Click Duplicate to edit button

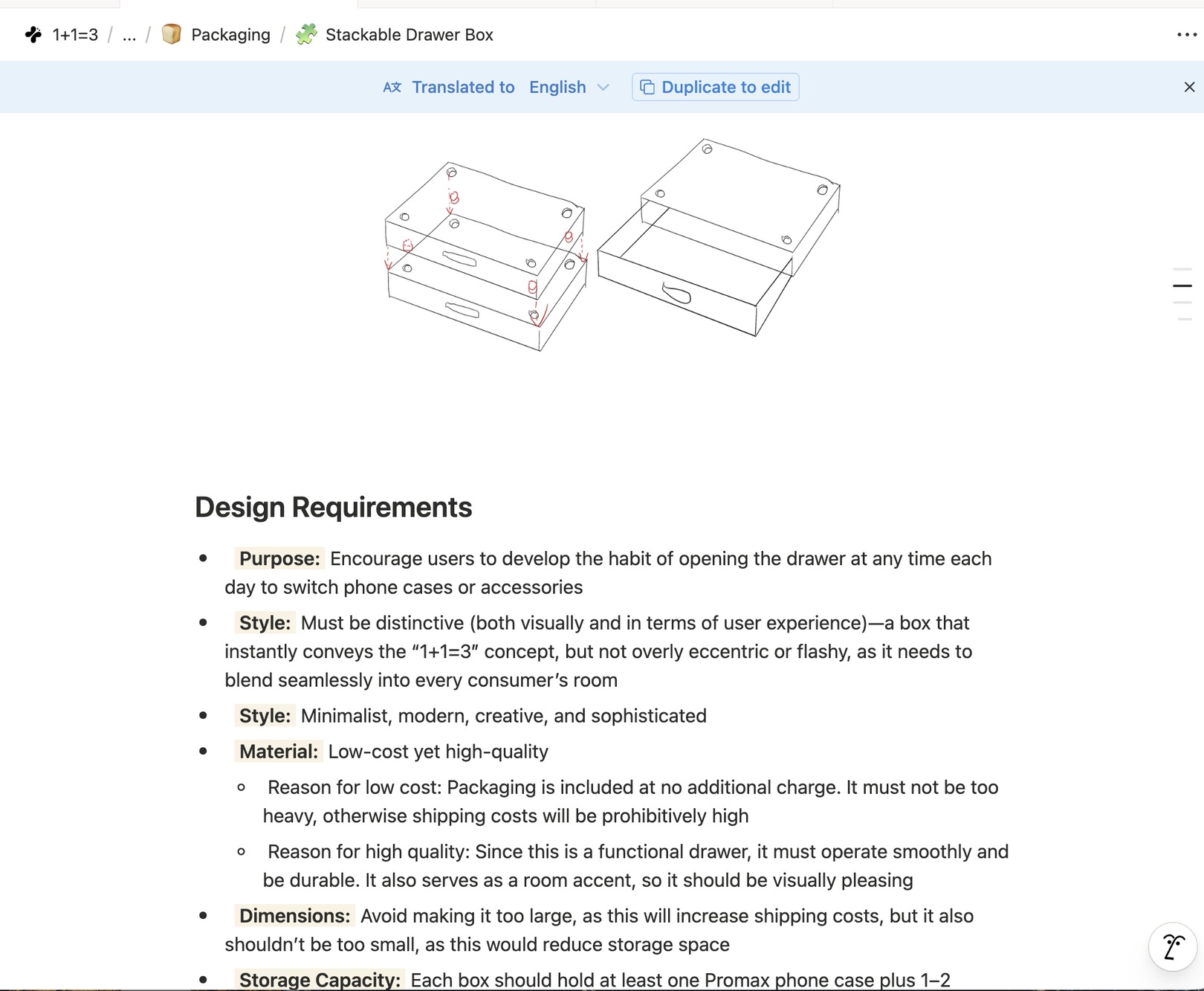pos(715,87)
